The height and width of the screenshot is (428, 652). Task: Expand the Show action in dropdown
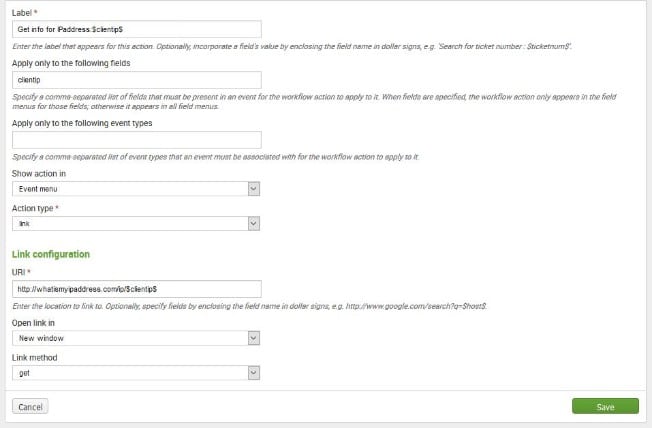pos(136,187)
